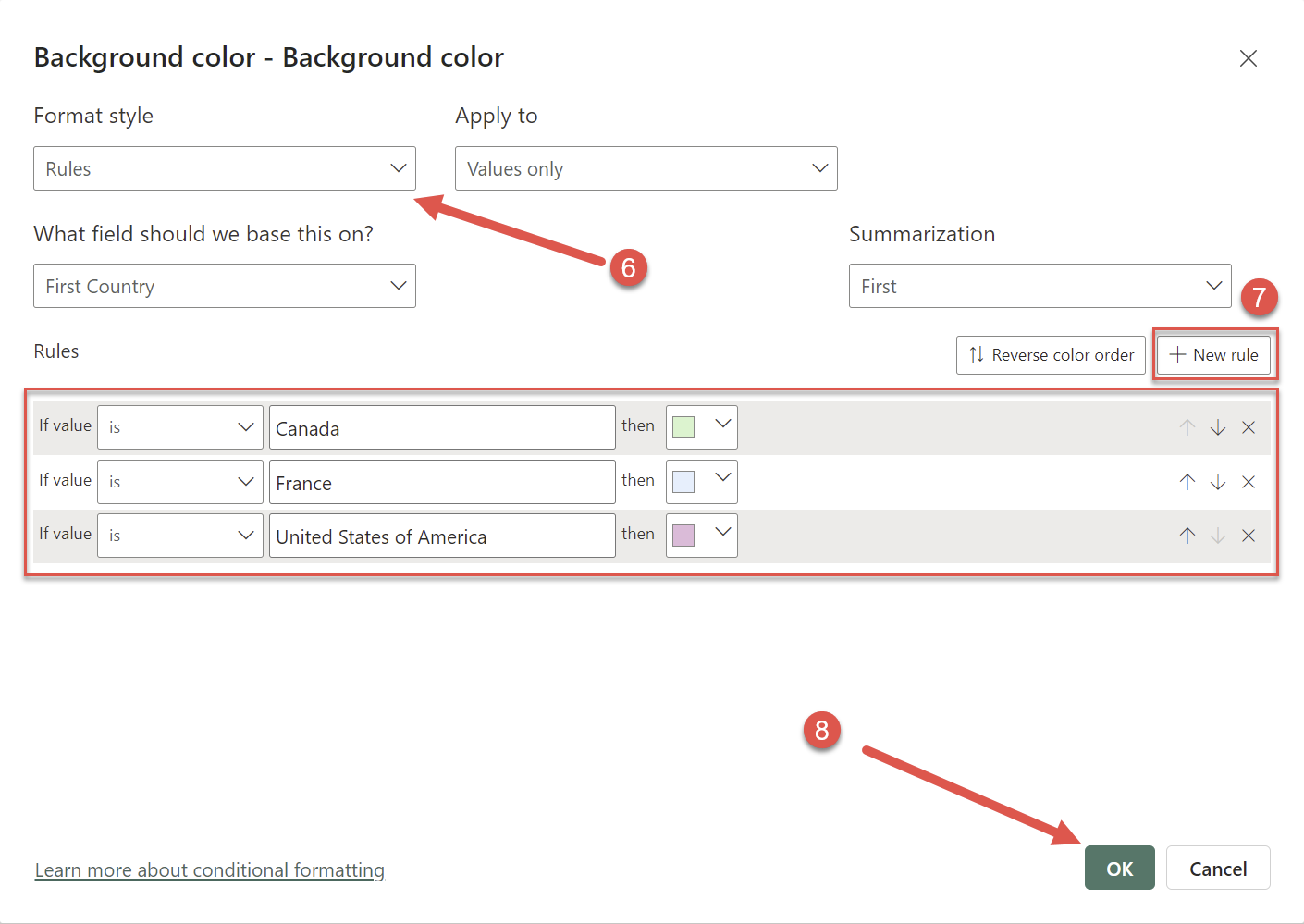Image resolution: width=1304 pixels, height=924 pixels.
Task: Move the United States rule up
Action: [1187, 536]
